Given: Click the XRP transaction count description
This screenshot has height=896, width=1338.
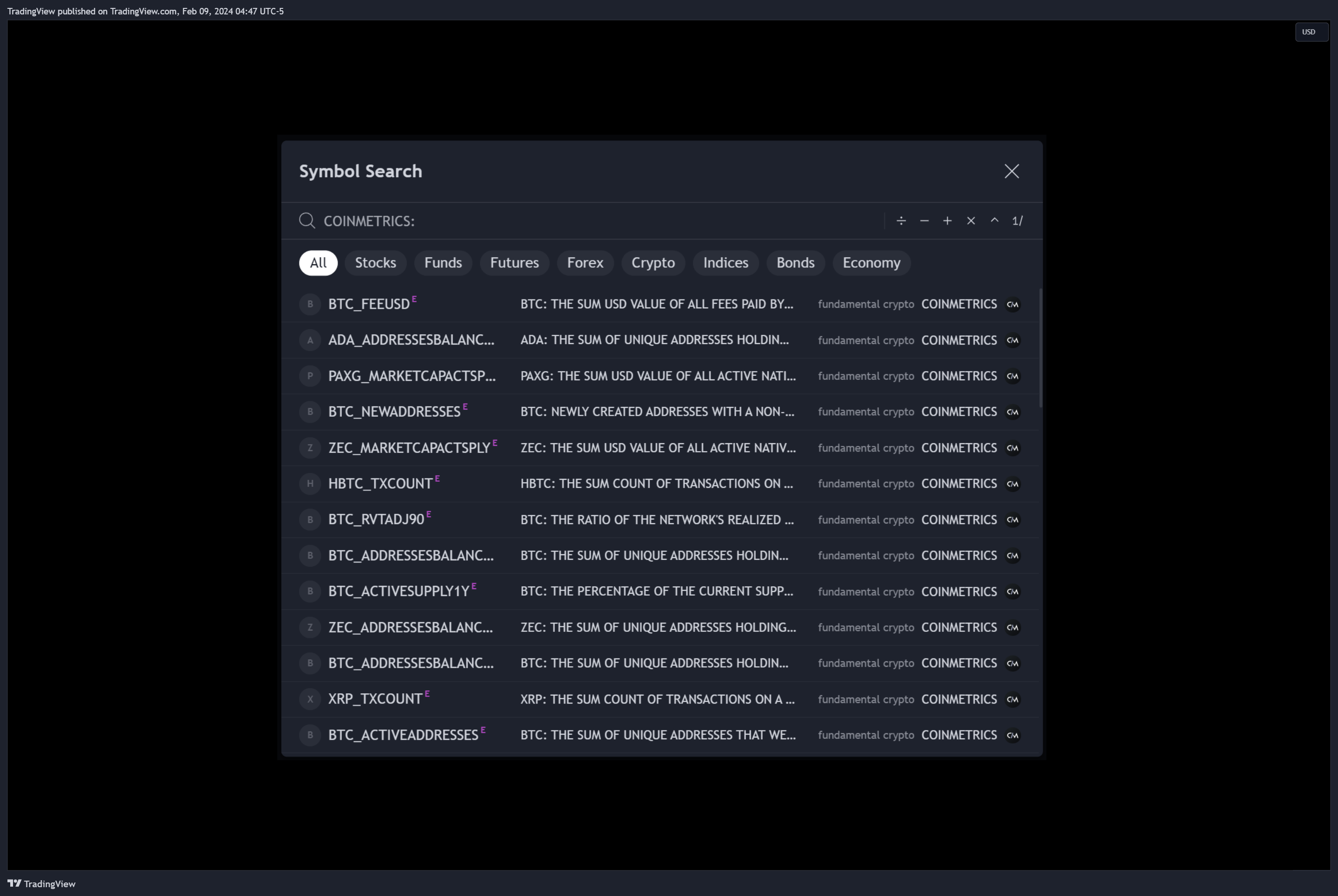Looking at the screenshot, I should pyautogui.click(x=657, y=699).
